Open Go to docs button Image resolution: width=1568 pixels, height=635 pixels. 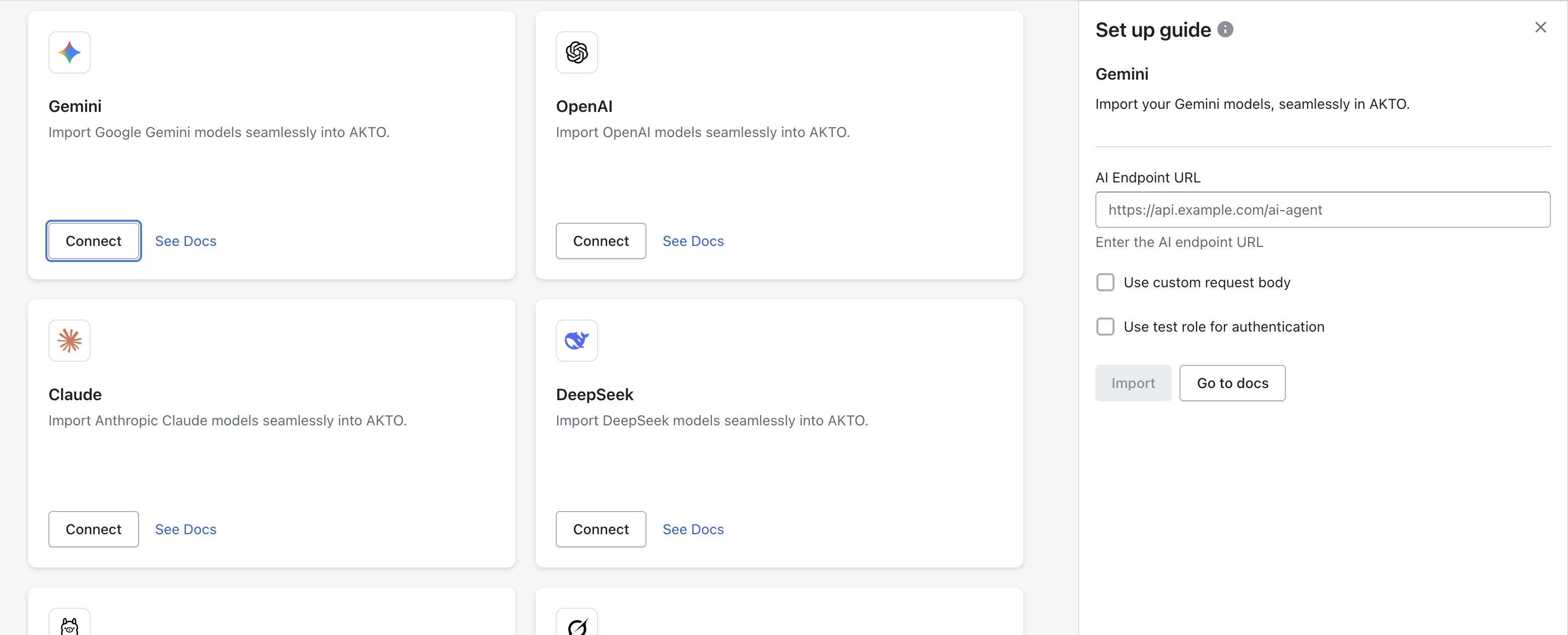(x=1232, y=383)
